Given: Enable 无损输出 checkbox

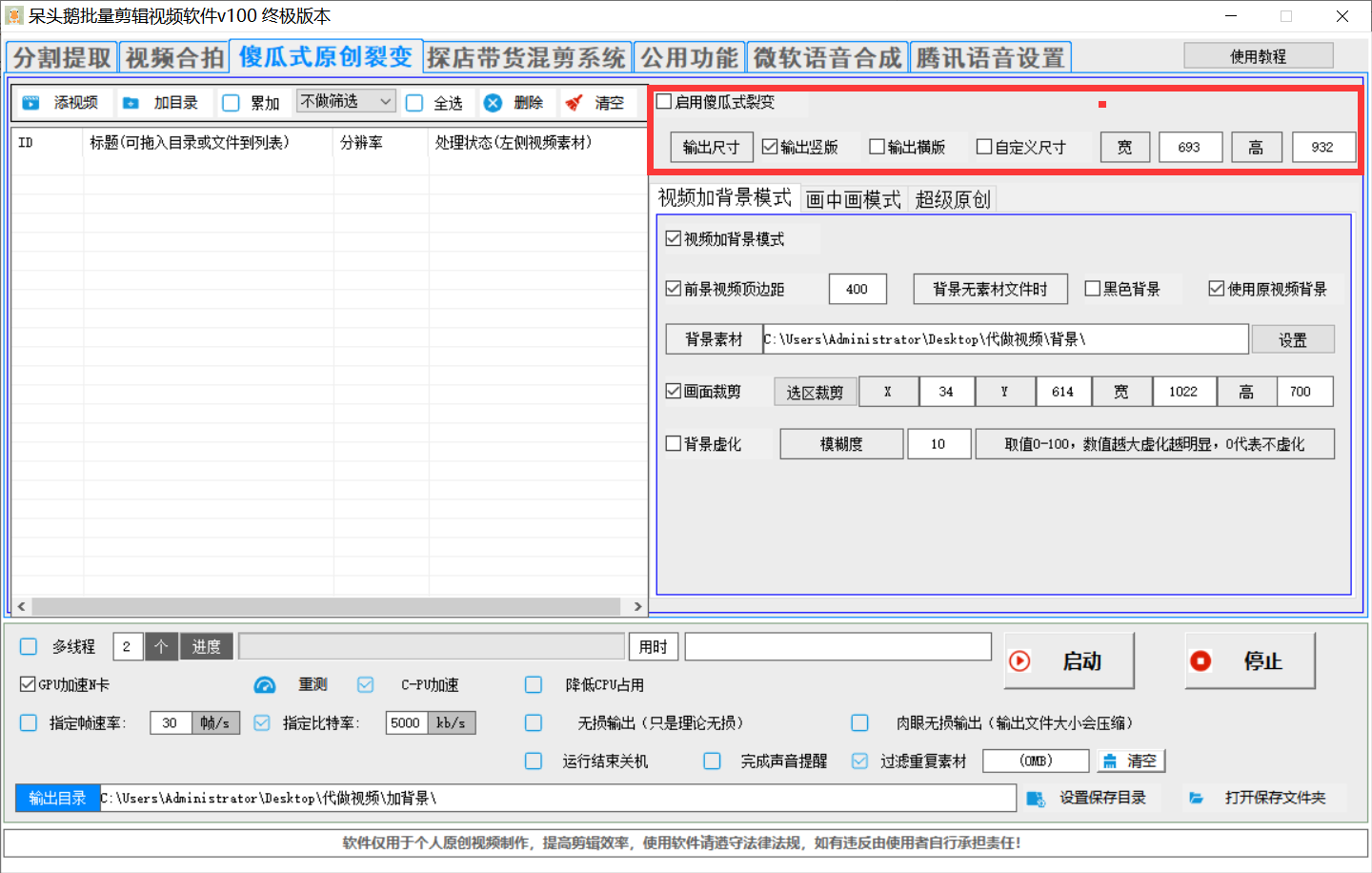Looking at the screenshot, I should coord(534,722).
